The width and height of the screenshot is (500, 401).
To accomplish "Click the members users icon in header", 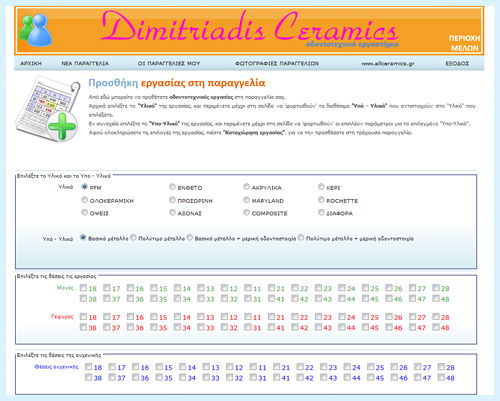I will 36,30.
